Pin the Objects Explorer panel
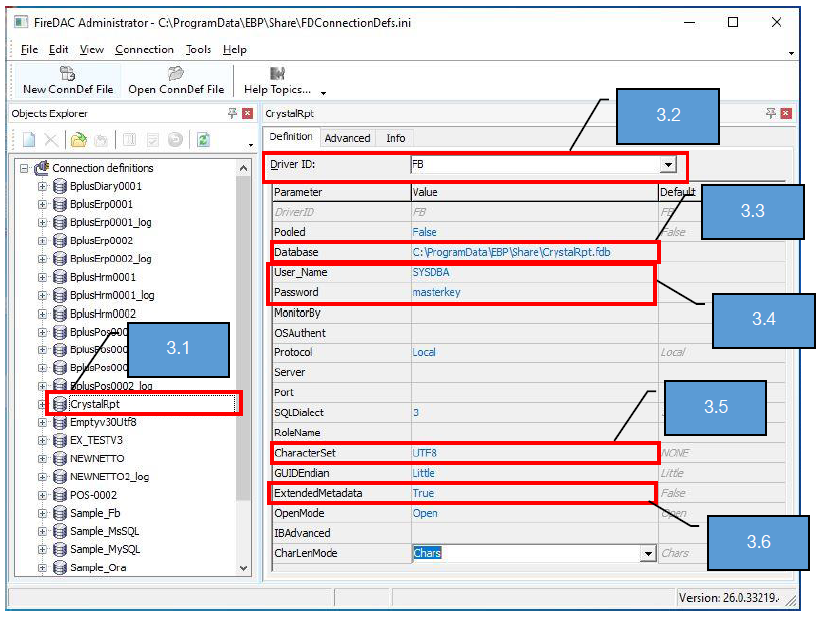Image resolution: width=823 pixels, height=619 pixels. click(232, 114)
